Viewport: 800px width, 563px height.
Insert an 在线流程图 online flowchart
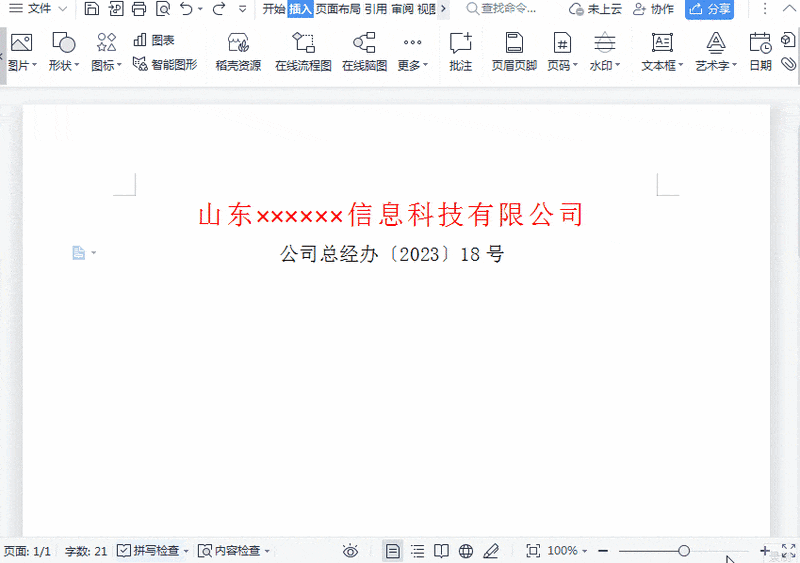303,52
